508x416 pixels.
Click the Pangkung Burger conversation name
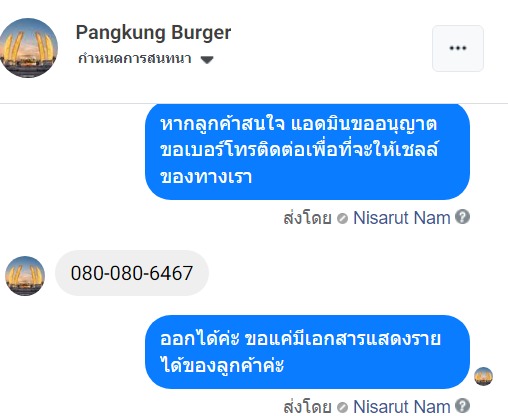[153, 32]
